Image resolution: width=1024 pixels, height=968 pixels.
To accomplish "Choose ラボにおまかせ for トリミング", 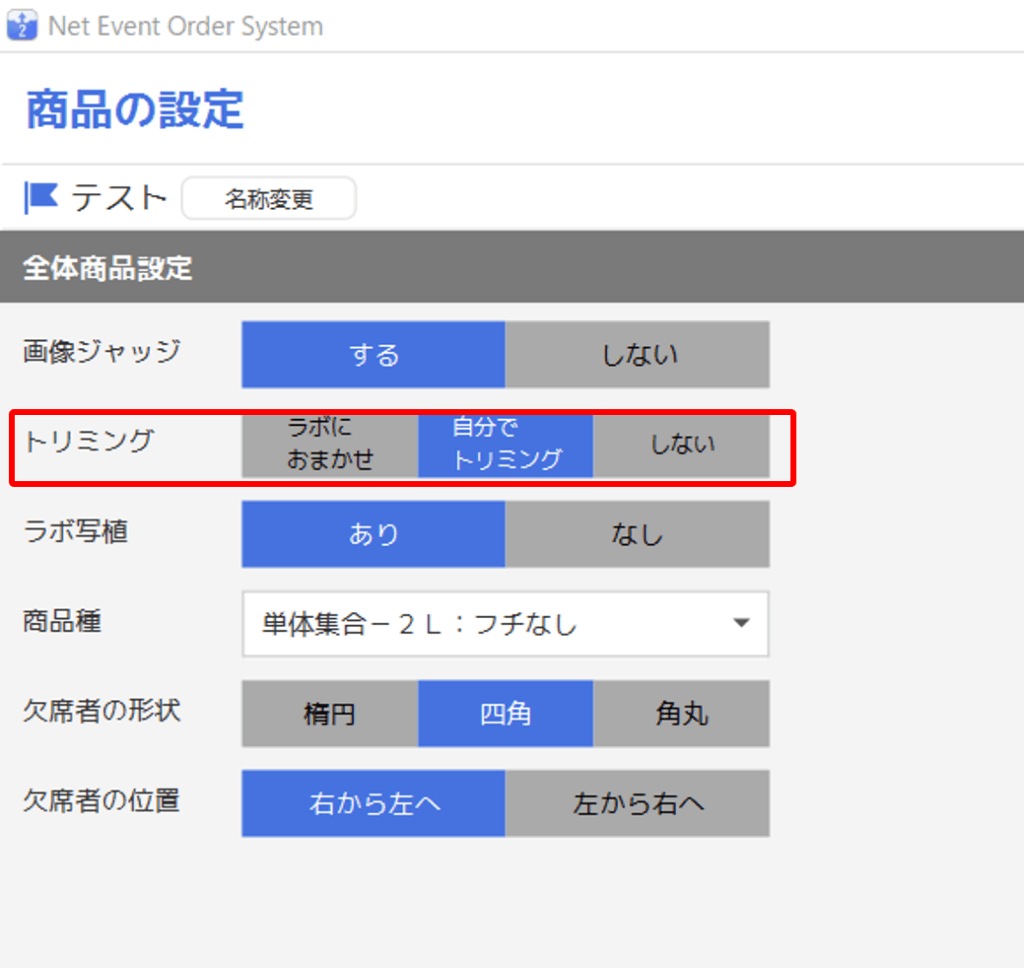I will pos(330,444).
